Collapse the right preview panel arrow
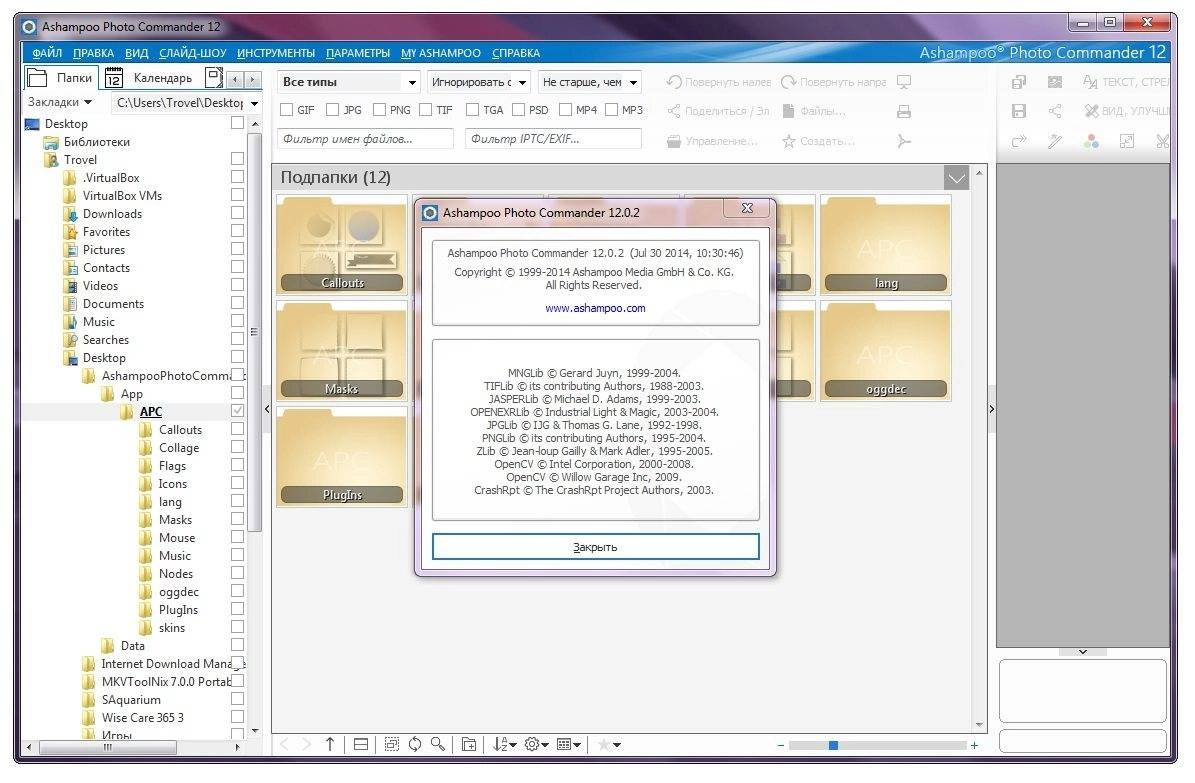 pyautogui.click(x=991, y=409)
